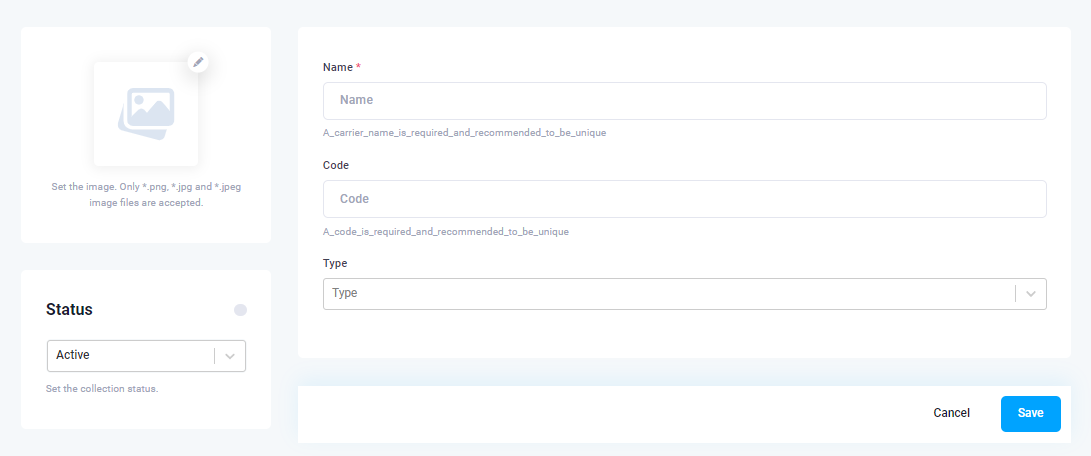
Task: Open the Type select box
Action: 685,294
